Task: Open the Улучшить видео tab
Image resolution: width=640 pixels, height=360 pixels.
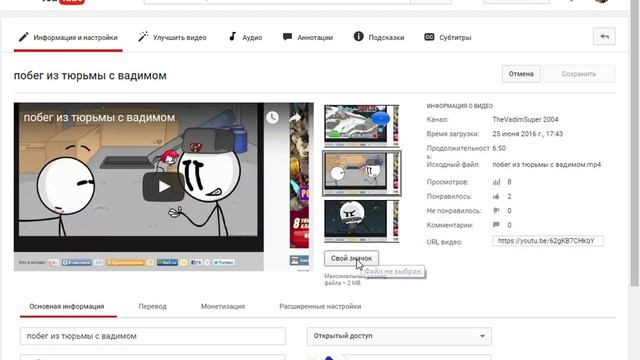Action: [172, 38]
